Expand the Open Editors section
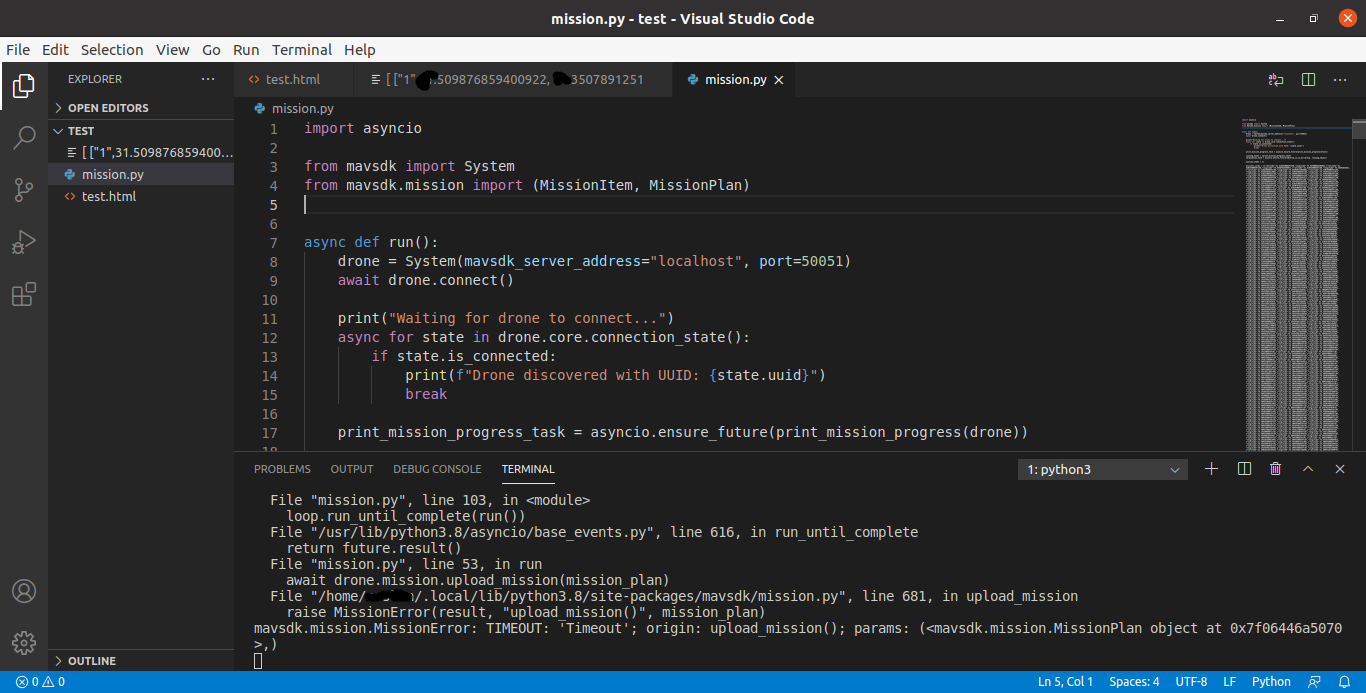 [x=141, y=108]
